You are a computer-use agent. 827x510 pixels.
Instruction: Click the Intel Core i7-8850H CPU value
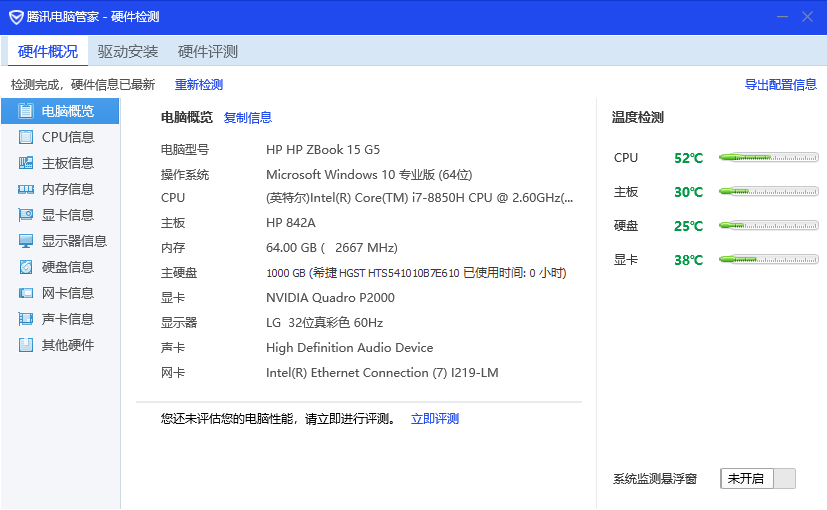click(419, 198)
